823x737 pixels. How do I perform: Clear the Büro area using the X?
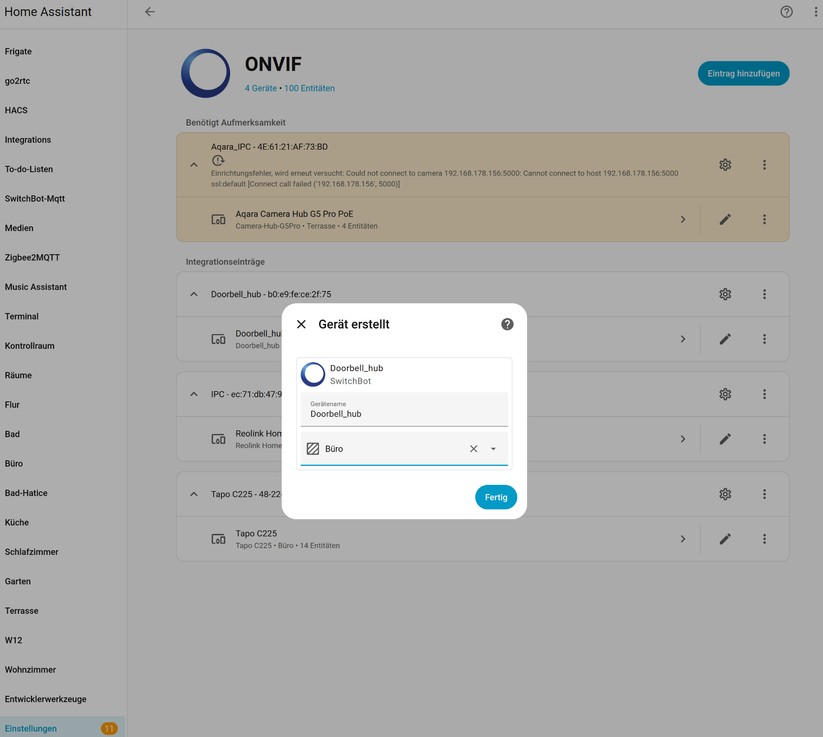(x=472, y=448)
